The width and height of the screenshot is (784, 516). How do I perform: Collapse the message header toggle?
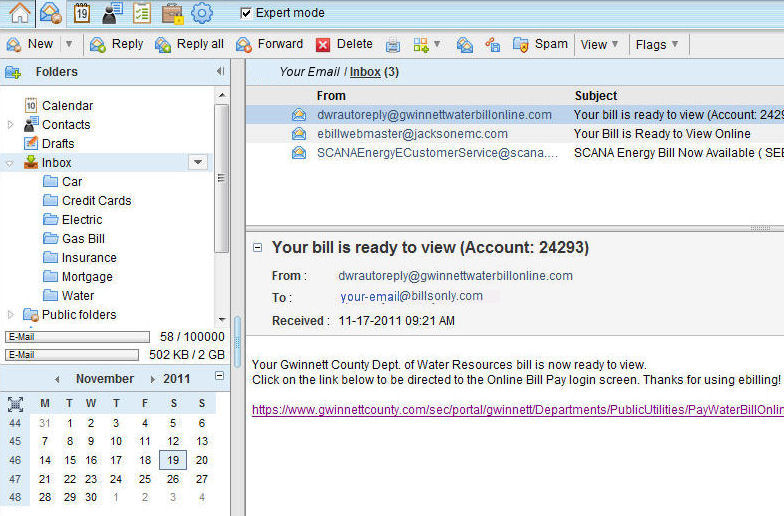tap(258, 247)
